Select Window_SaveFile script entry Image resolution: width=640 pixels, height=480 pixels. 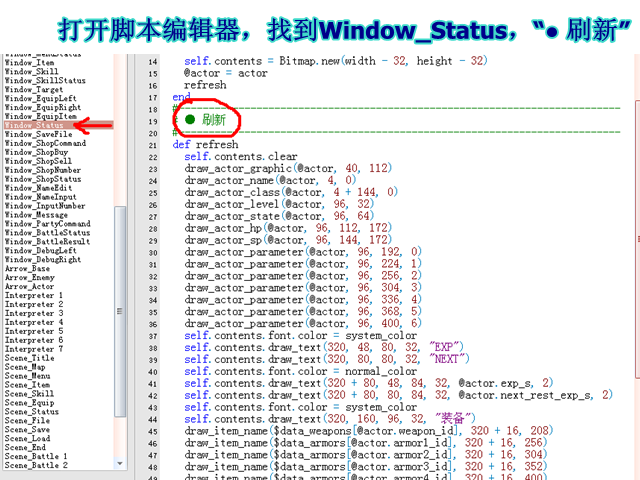[x=38, y=134]
